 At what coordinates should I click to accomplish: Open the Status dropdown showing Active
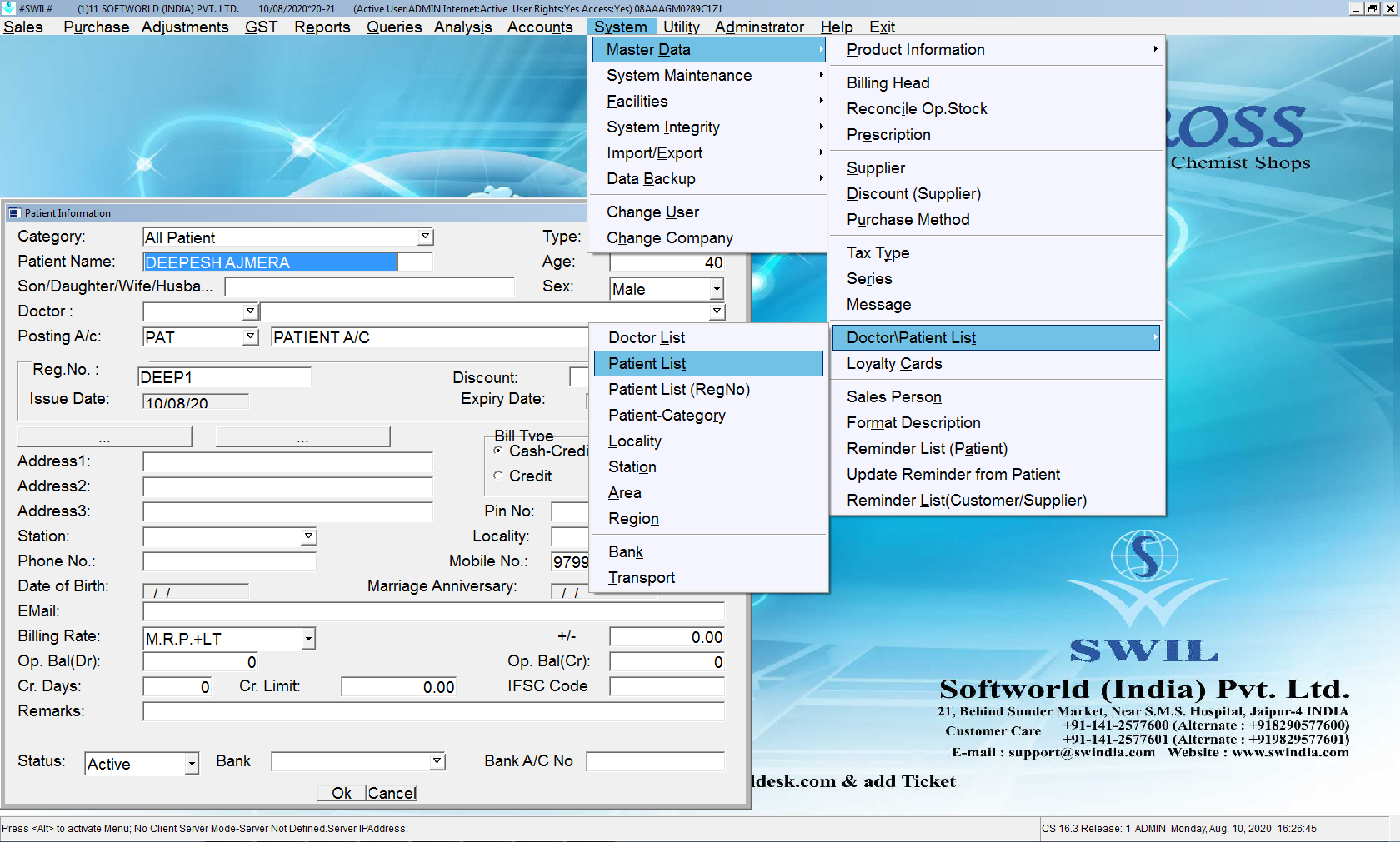tap(192, 763)
